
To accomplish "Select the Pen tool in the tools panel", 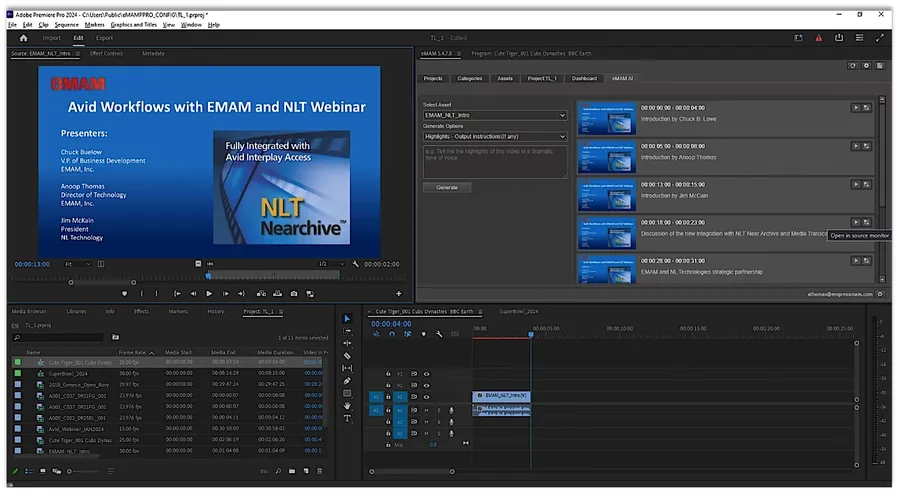I will tap(347, 380).
